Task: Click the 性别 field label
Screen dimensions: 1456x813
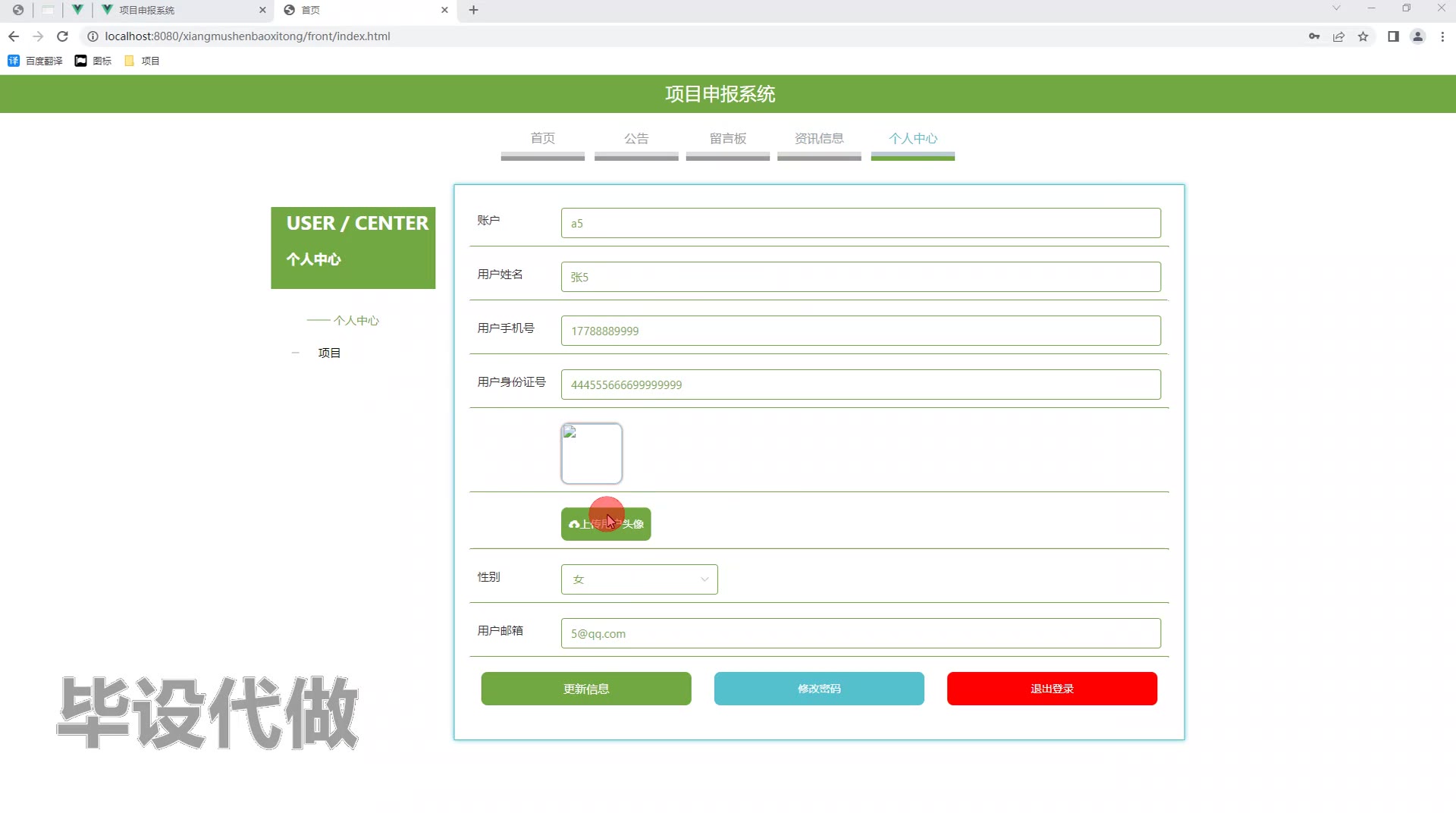Action: (489, 577)
